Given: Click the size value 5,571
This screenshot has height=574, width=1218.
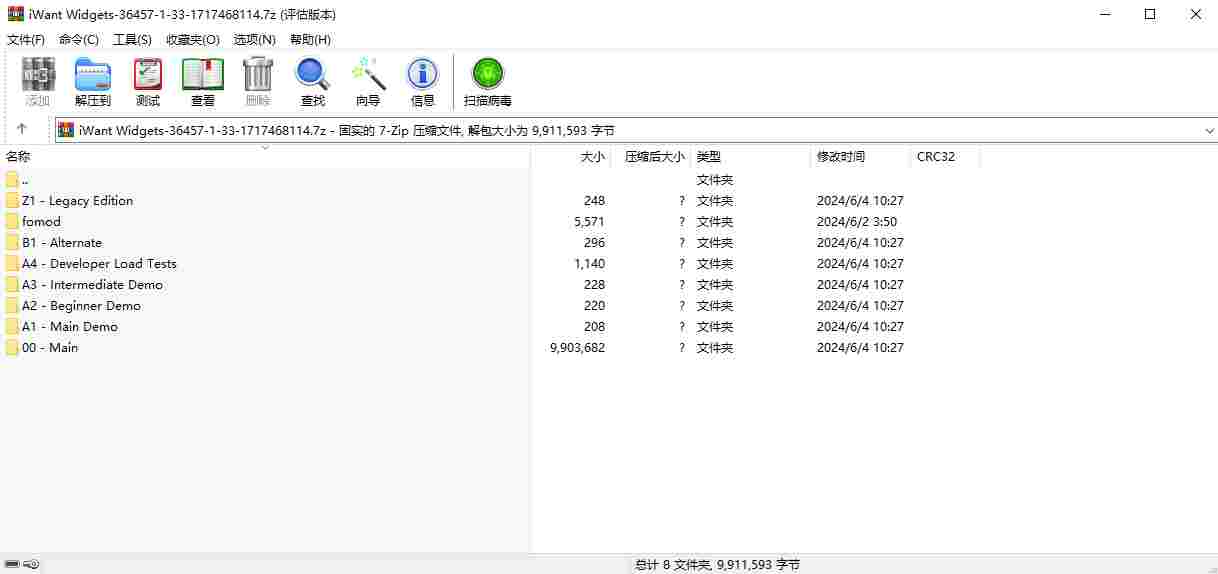Looking at the screenshot, I should [590, 222].
